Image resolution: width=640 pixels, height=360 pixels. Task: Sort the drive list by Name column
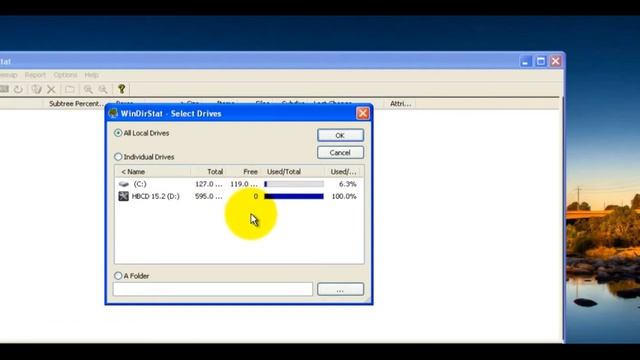pos(153,172)
